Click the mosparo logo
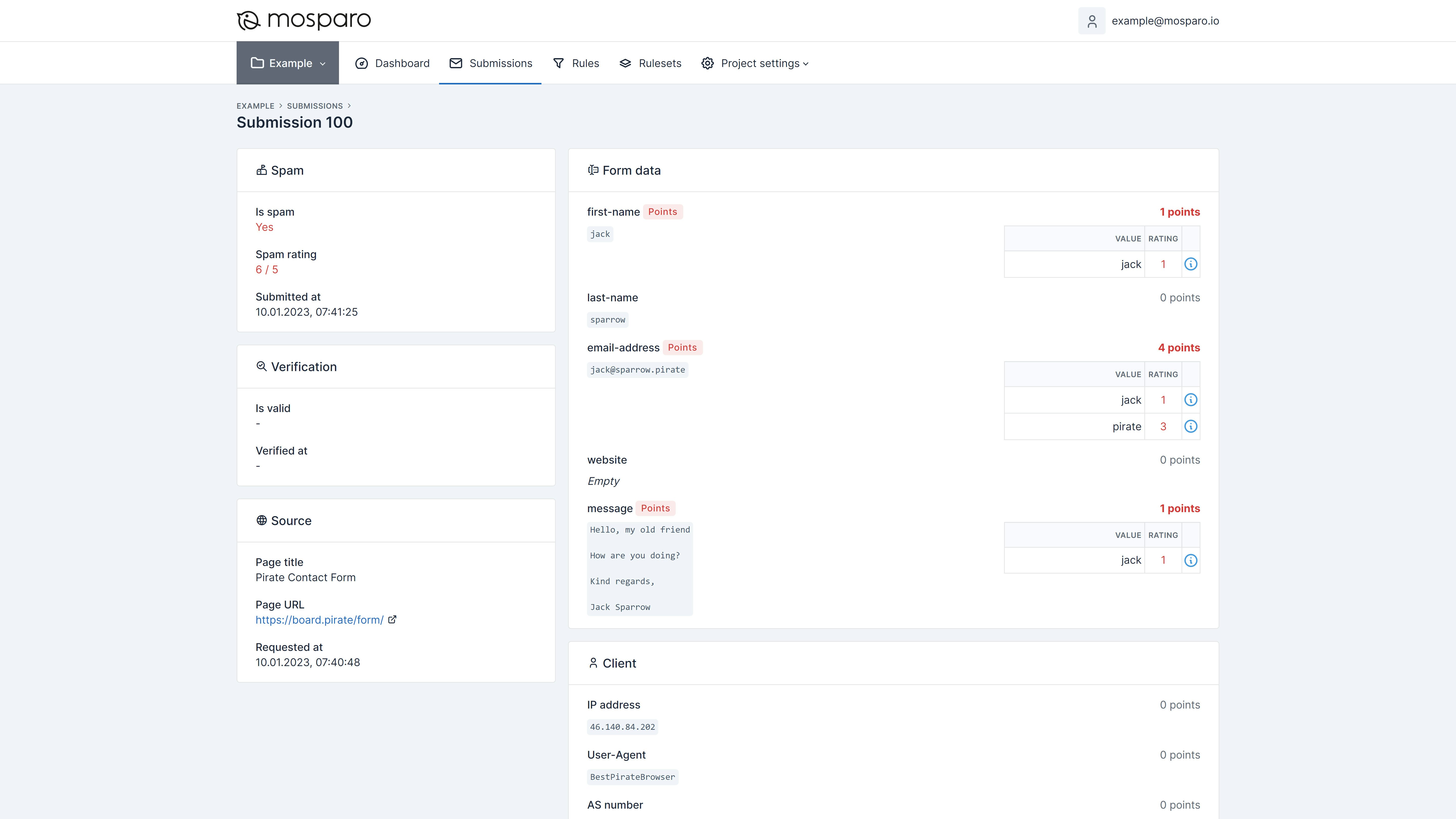1456x819 pixels. [304, 20]
